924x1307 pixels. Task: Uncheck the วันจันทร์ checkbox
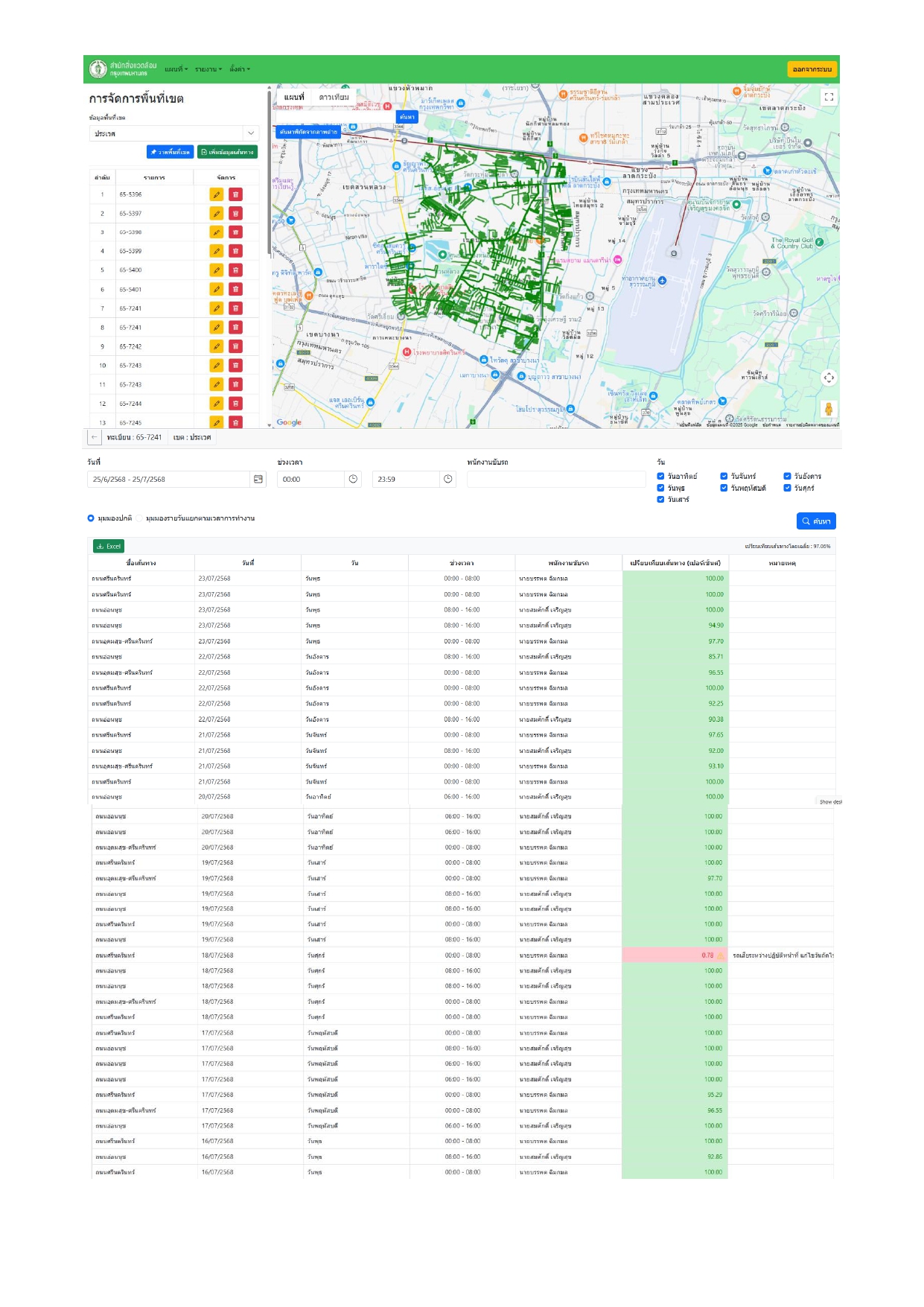coord(724,476)
